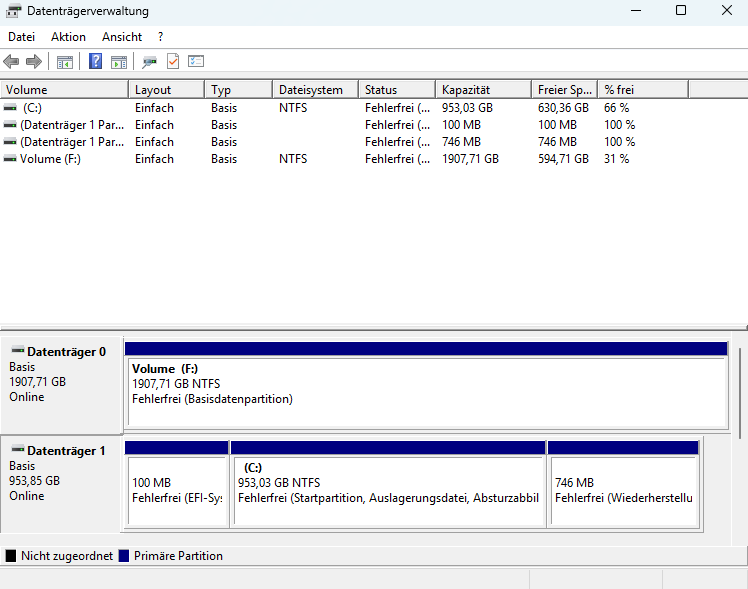This screenshot has width=748, height=589.
Task: Click the disk icon beside Datenträger 0
Action: [18, 351]
